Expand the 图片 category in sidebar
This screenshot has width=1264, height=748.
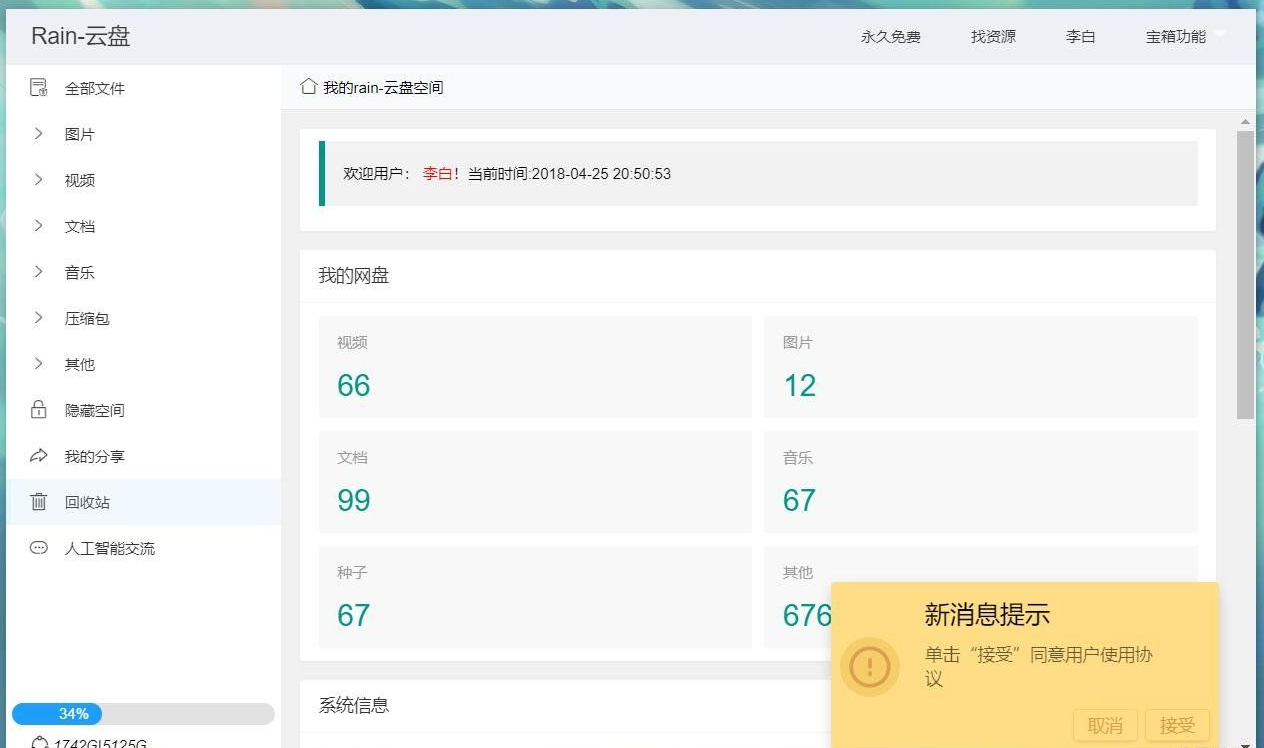pyautogui.click(x=38, y=134)
